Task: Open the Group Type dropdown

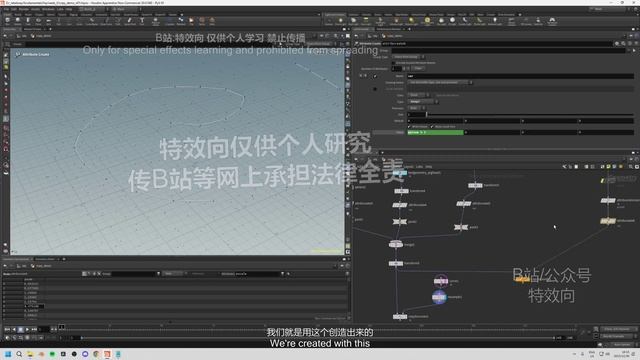Action: coord(409,57)
